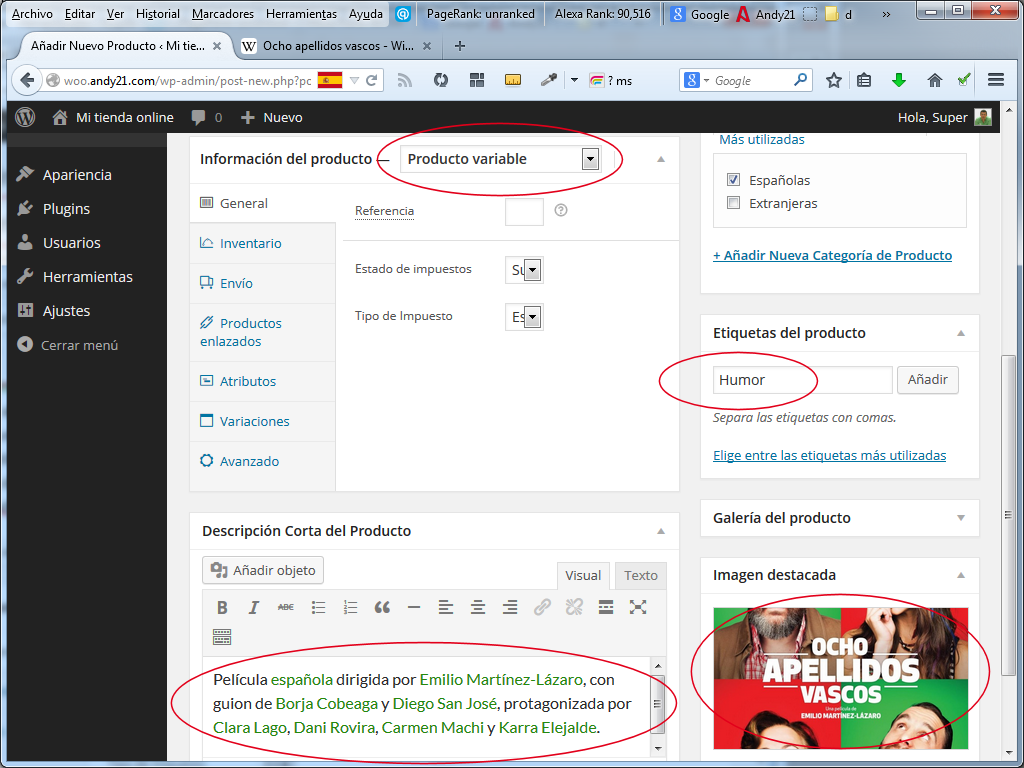
Task: Open the Envío product tab
Action: [263, 283]
